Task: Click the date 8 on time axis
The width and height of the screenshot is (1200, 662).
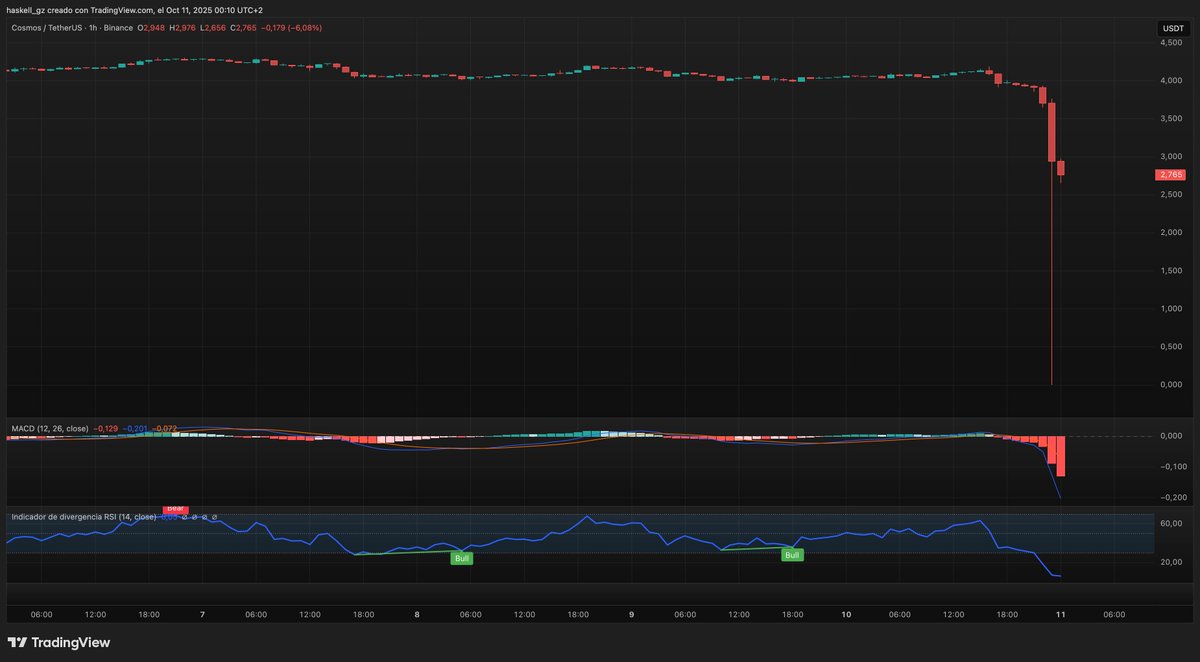Action: click(416, 615)
